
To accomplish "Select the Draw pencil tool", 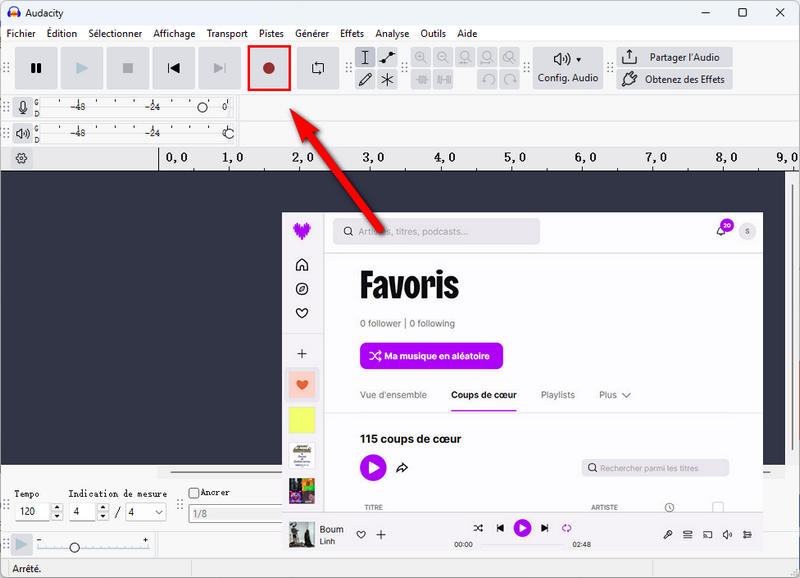I will pyautogui.click(x=365, y=79).
